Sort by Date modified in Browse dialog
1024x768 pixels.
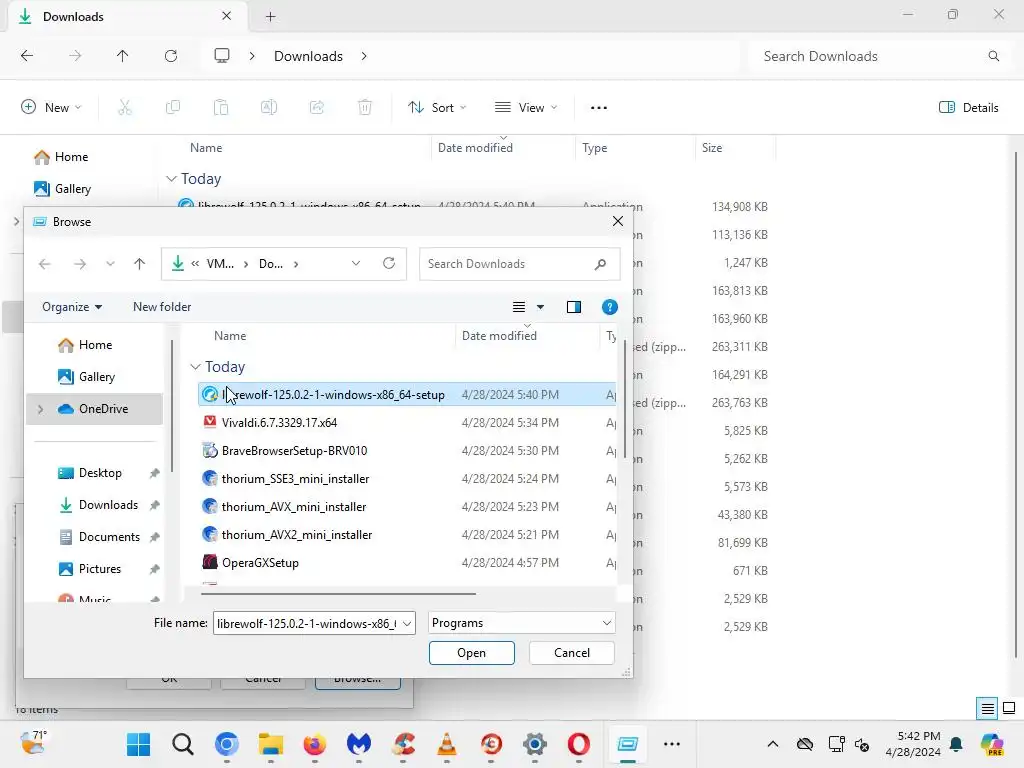(x=499, y=336)
